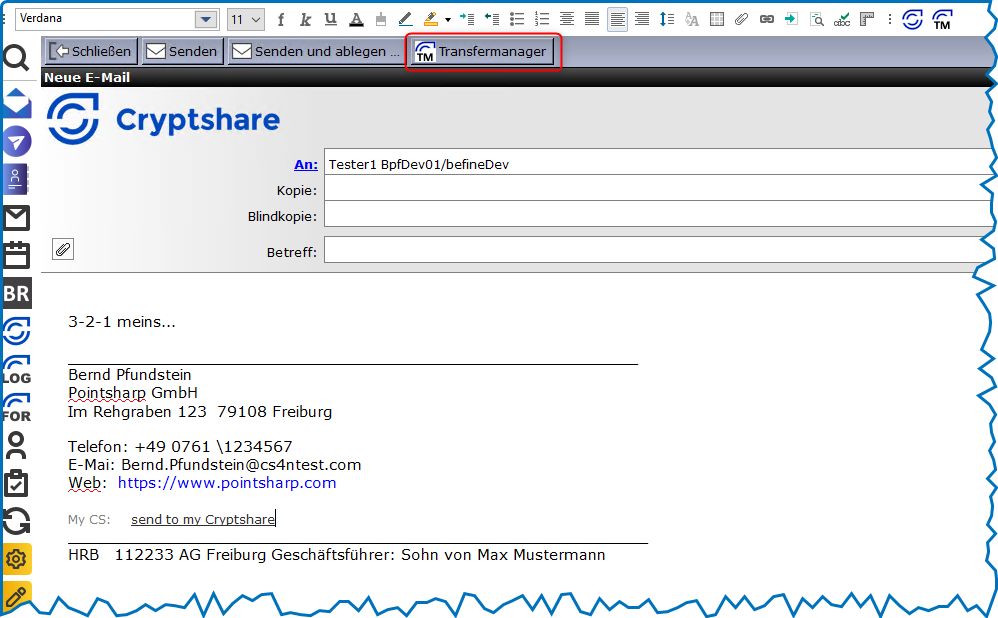Click Schließen in the action bar
This screenshot has width=998, height=618.
[91, 52]
